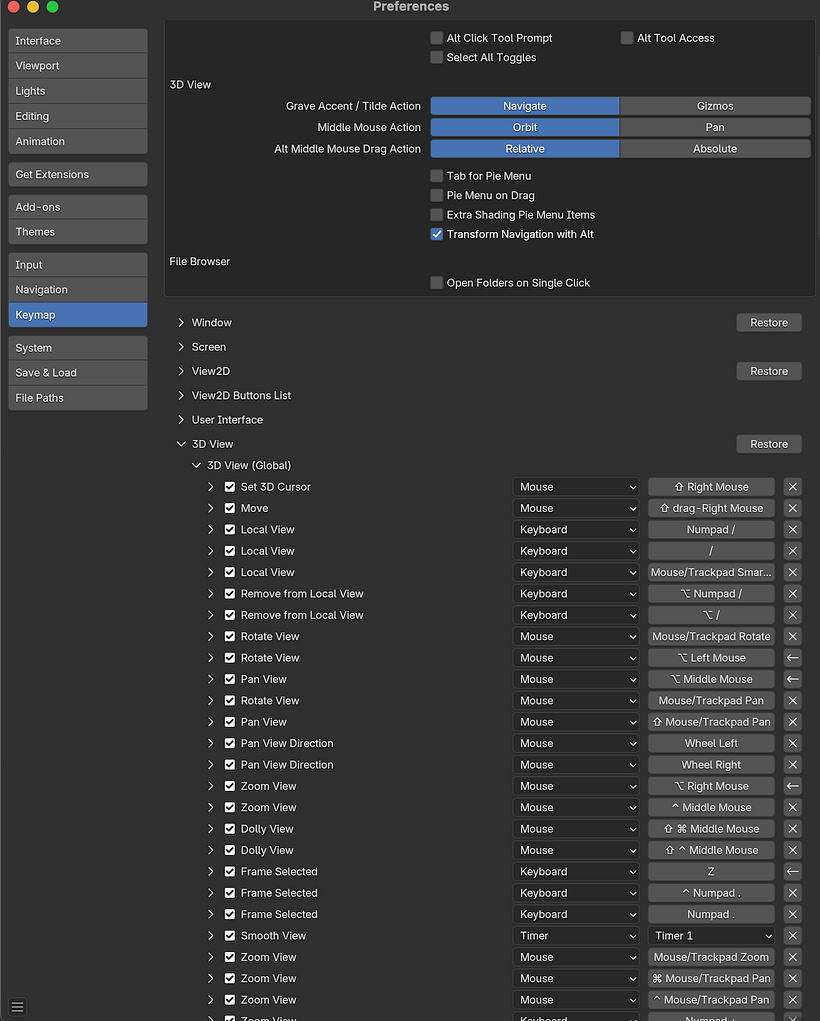This screenshot has width=820, height=1021.
Task: Enable Tab for Pie Menu
Action: [437, 176]
